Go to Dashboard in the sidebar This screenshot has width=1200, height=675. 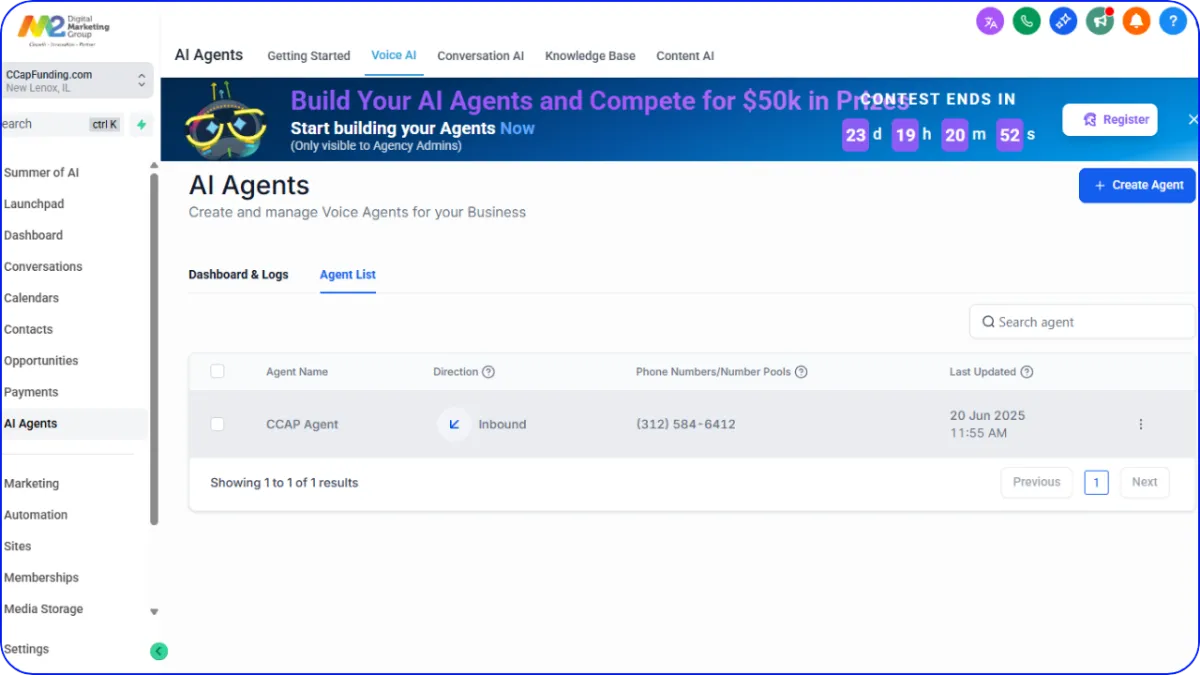tap(33, 235)
